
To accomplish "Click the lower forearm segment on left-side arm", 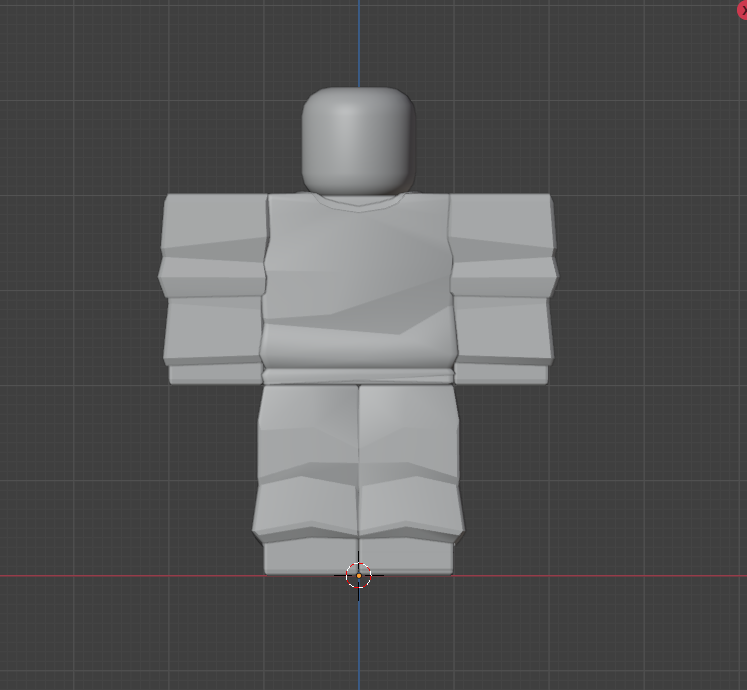I will tap(213, 330).
